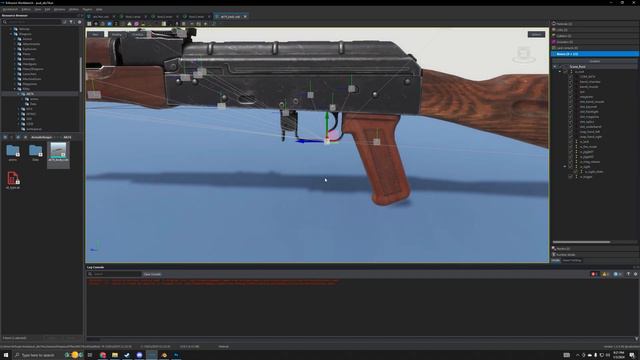This screenshot has height=360, width=640.
Task: Open the Windows menu
Action: click(60, 9)
